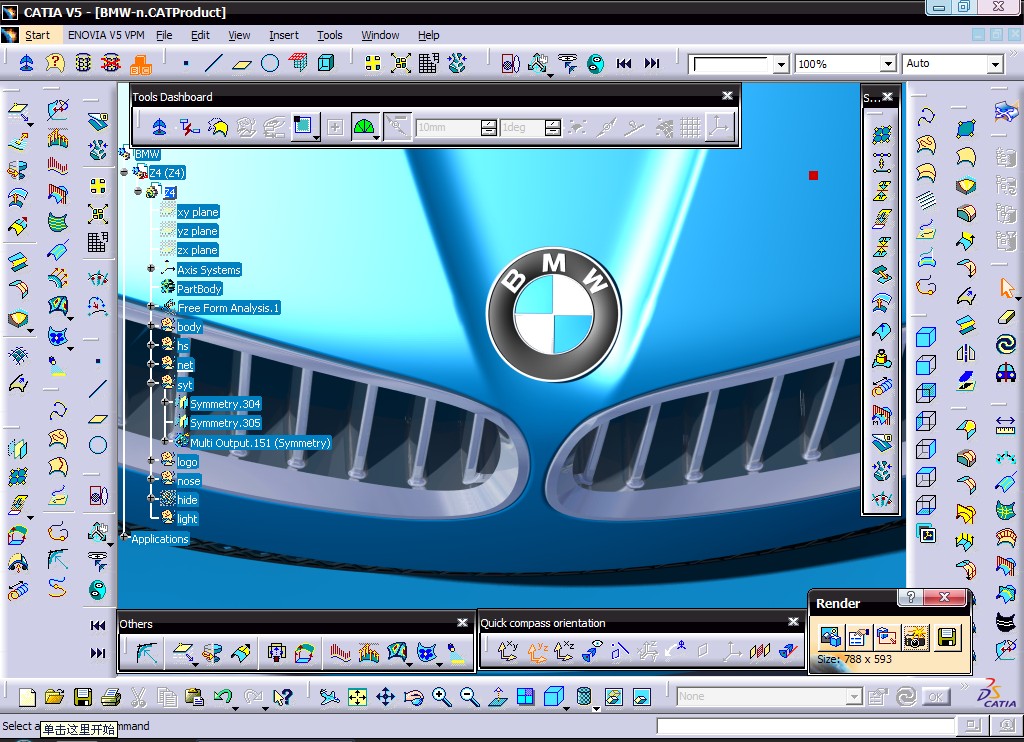
Task: Undo the last action with the Undo icon
Action: pyautogui.click(x=222, y=696)
